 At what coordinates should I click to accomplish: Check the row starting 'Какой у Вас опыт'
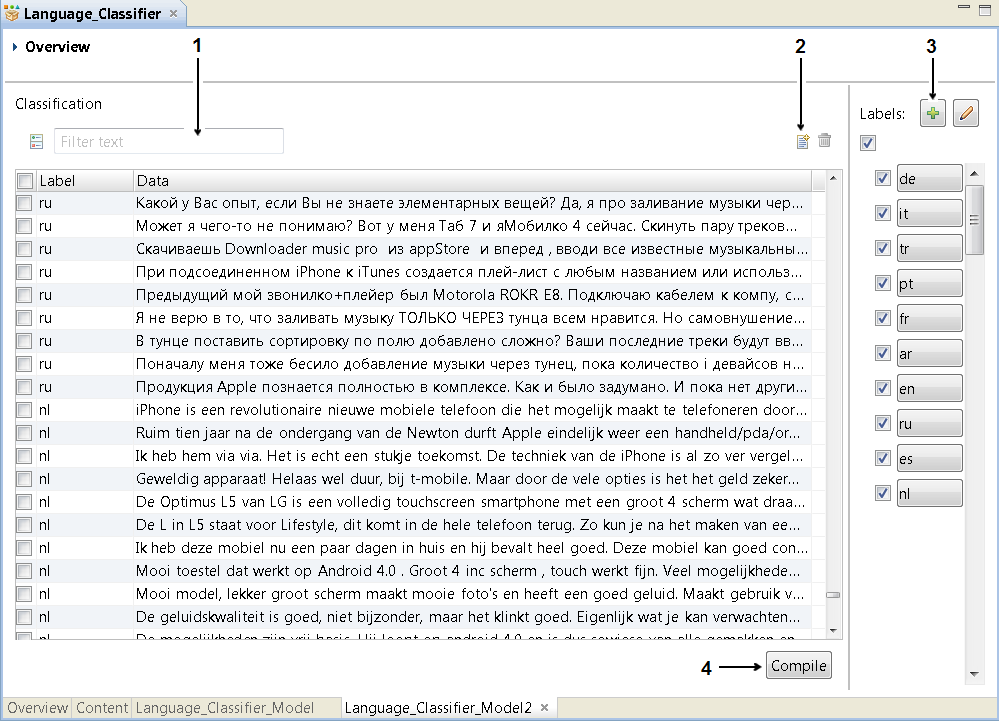point(24,203)
